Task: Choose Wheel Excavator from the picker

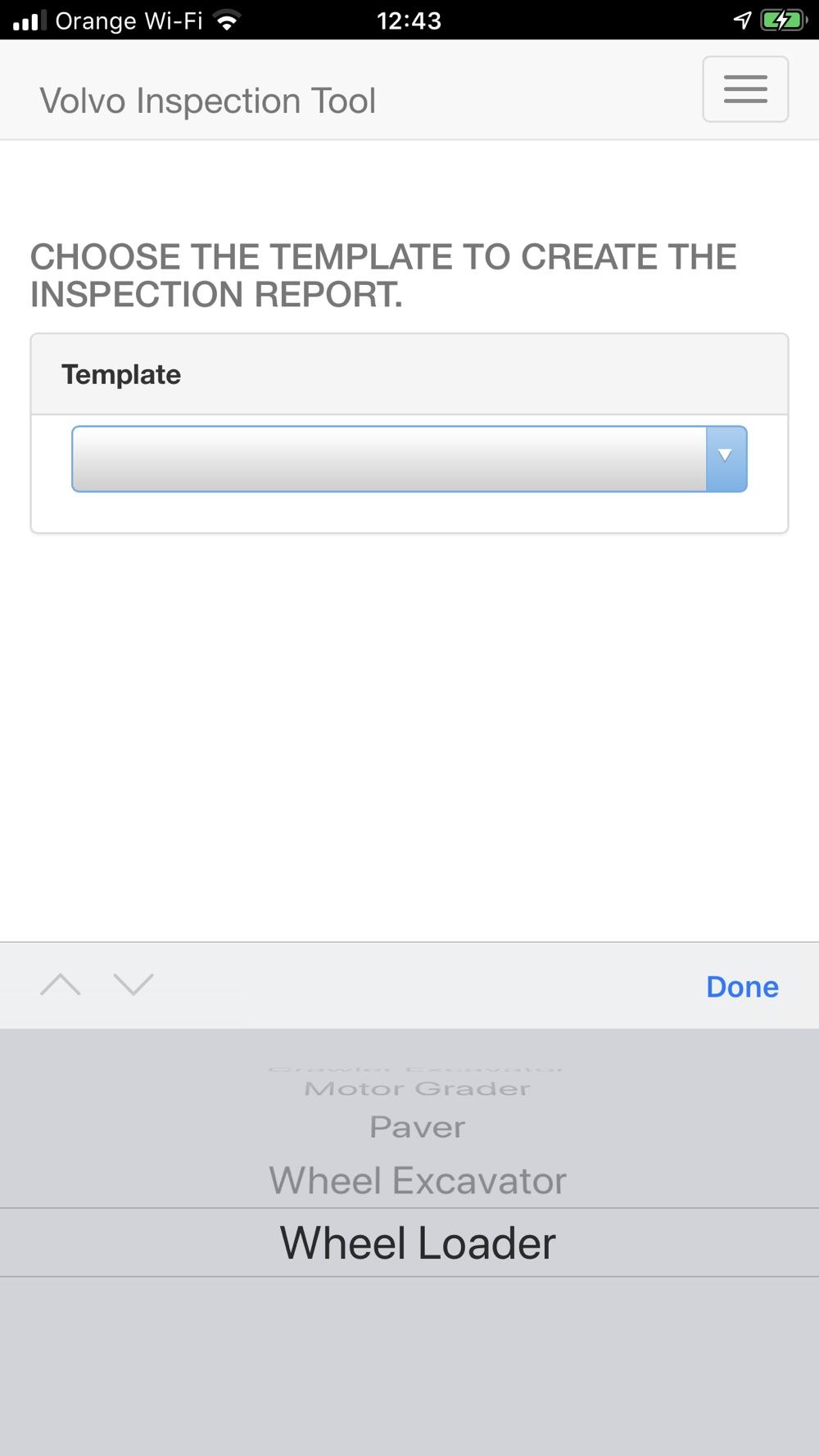Action: point(418,1181)
